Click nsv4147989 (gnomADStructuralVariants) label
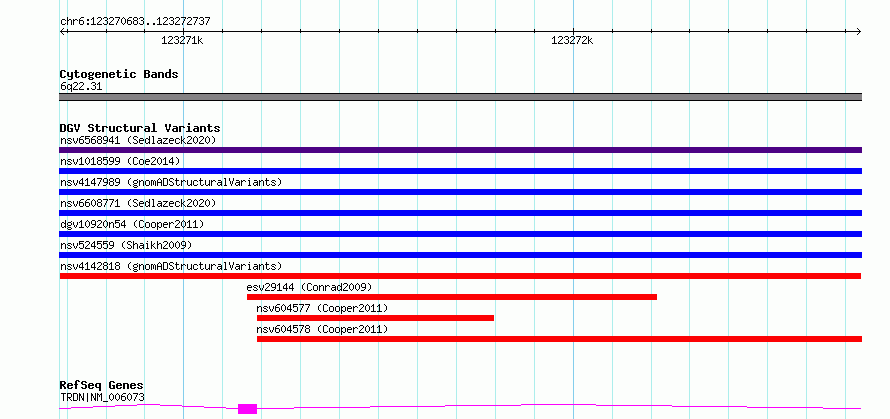The image size is (890, 419). pyautogui.click(x=171, y=182)
